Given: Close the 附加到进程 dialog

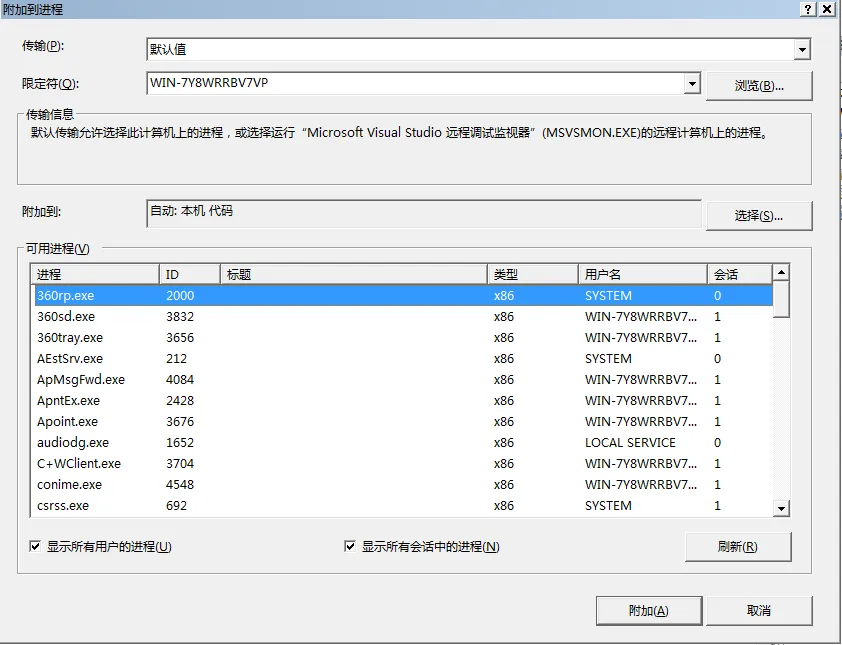Looking at the screenshot, I should [827, 9].
